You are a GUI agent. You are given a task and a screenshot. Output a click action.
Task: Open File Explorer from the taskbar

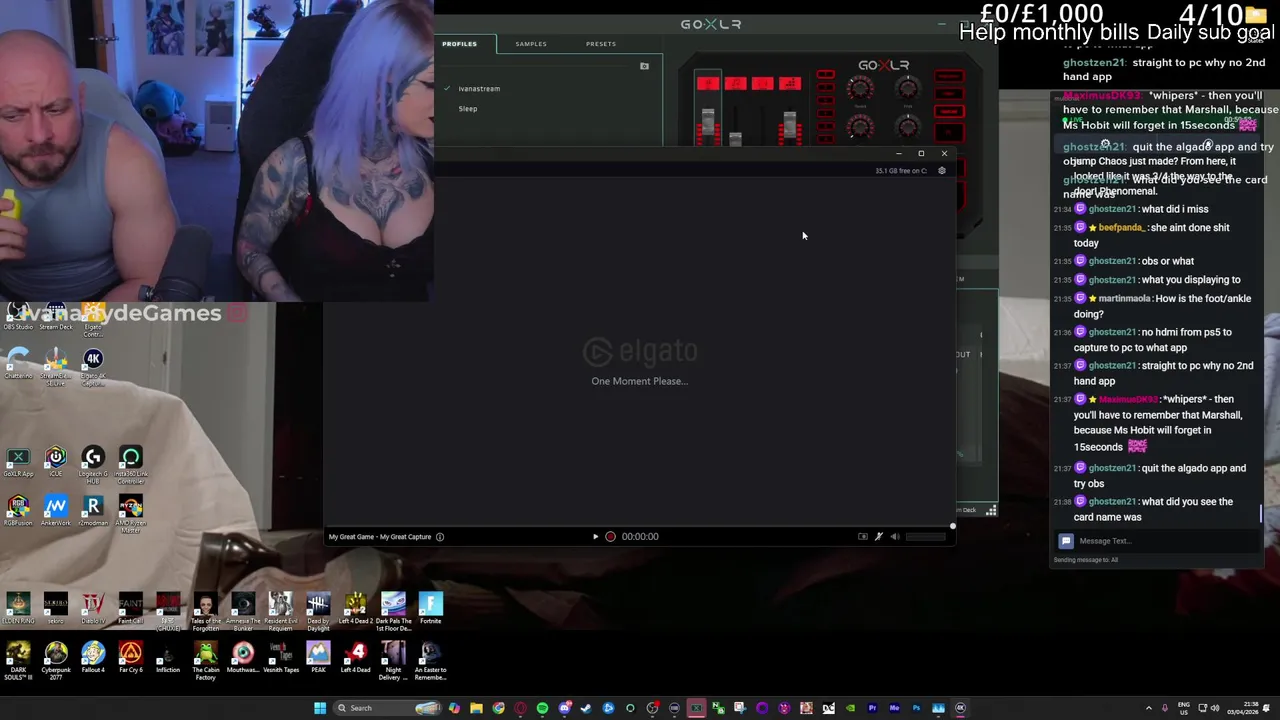476,708
